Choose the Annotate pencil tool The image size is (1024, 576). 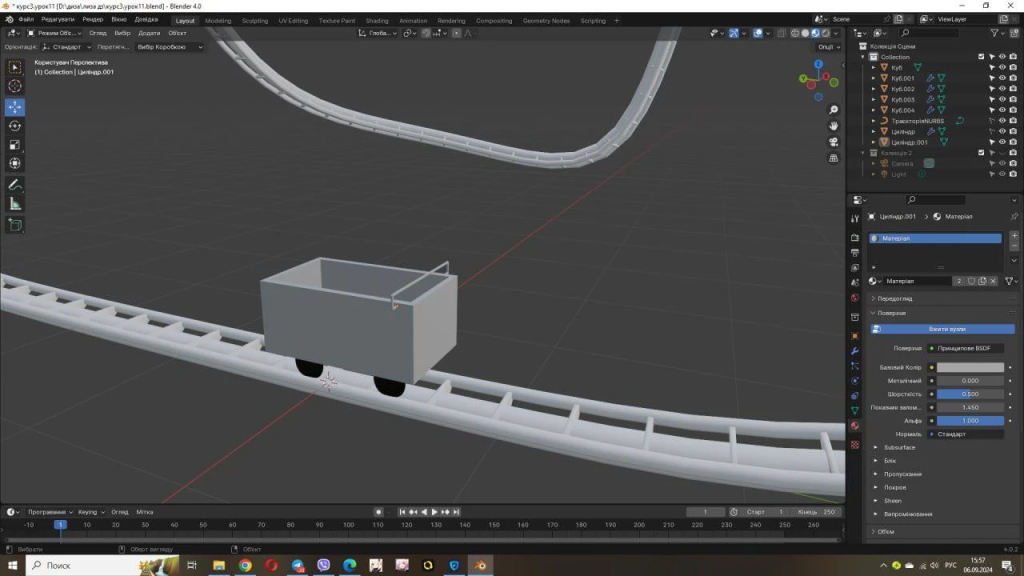coord(15,185)
